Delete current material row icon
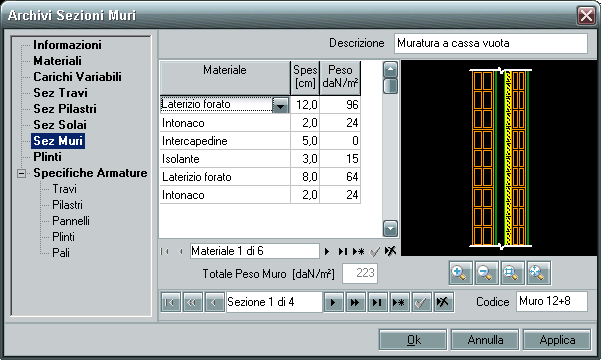 (390, 252)
